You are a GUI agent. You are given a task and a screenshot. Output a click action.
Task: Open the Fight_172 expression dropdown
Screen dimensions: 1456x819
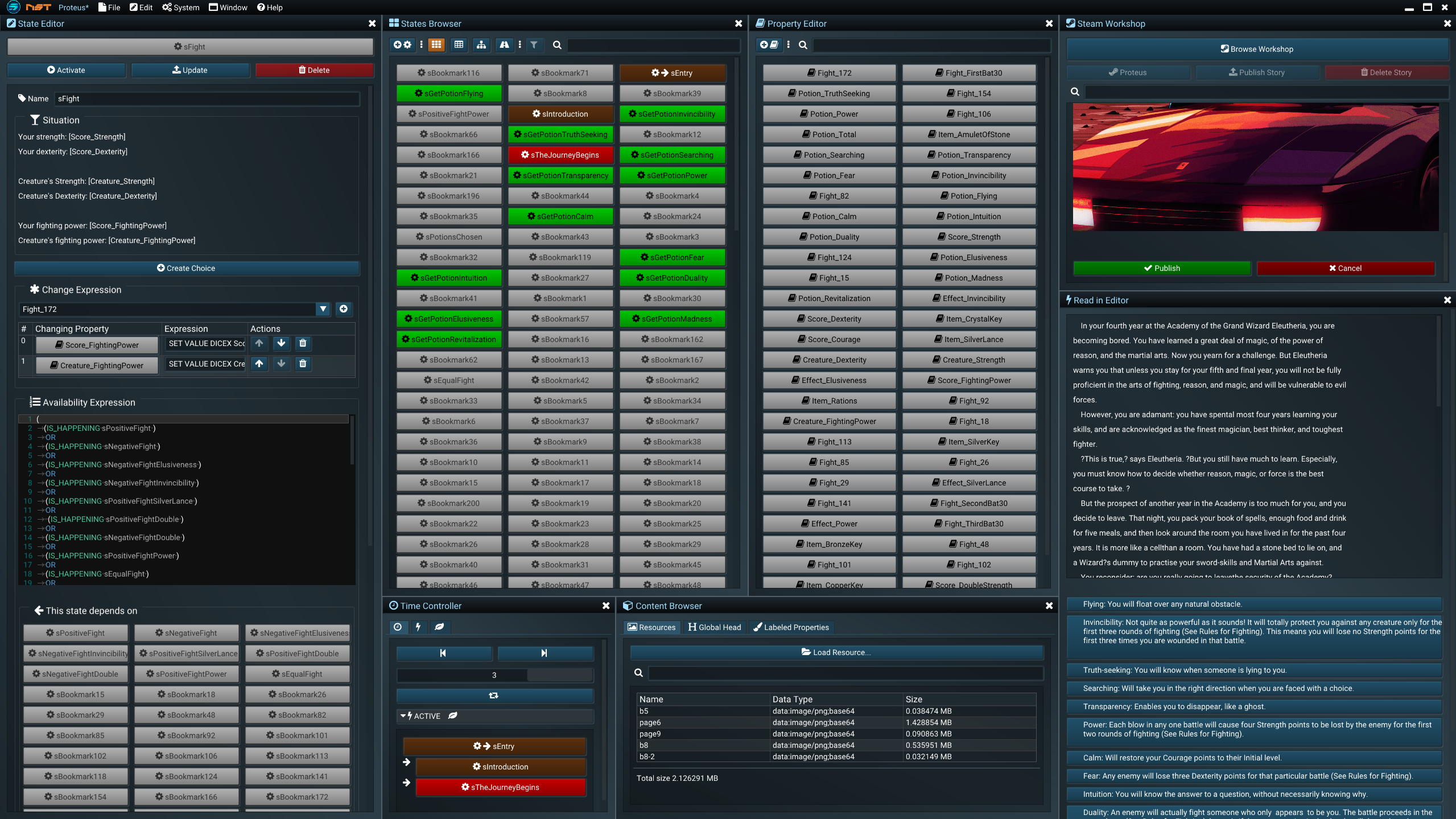tap(323, 309)
